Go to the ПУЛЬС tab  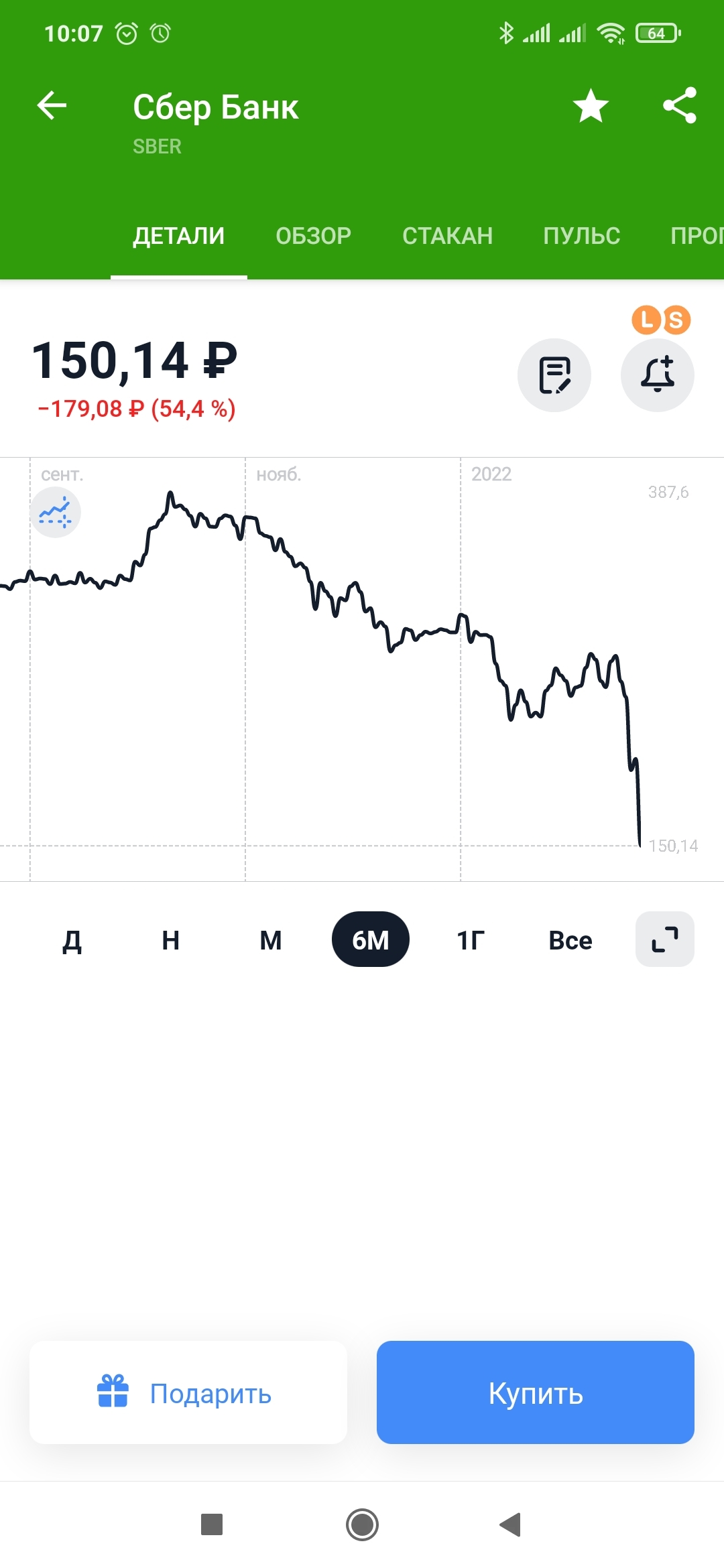coord(581,236)
